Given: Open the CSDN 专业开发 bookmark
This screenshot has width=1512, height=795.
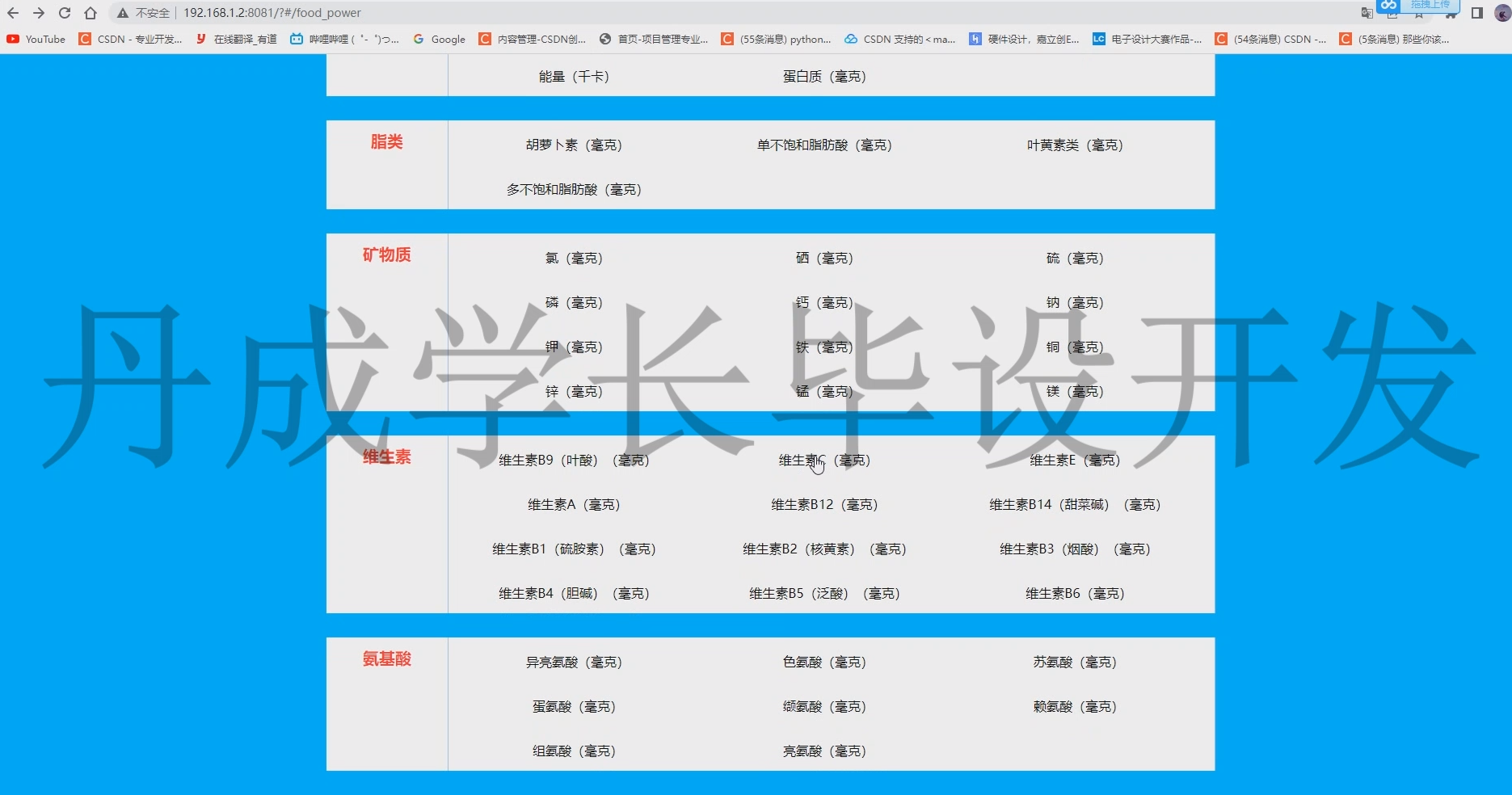Looking at the screenshot, I should click(130, 39).
